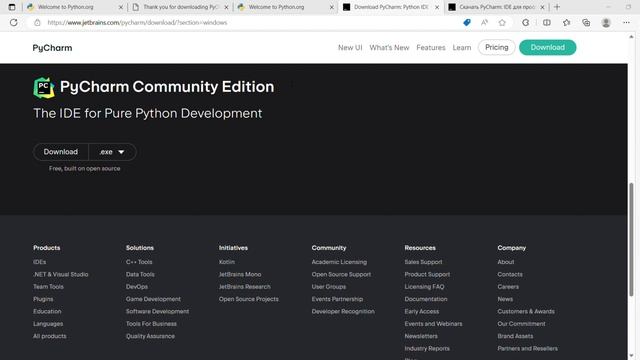Click the Pricing button
The image size is (640, 360).
click(x=496, y=47)
